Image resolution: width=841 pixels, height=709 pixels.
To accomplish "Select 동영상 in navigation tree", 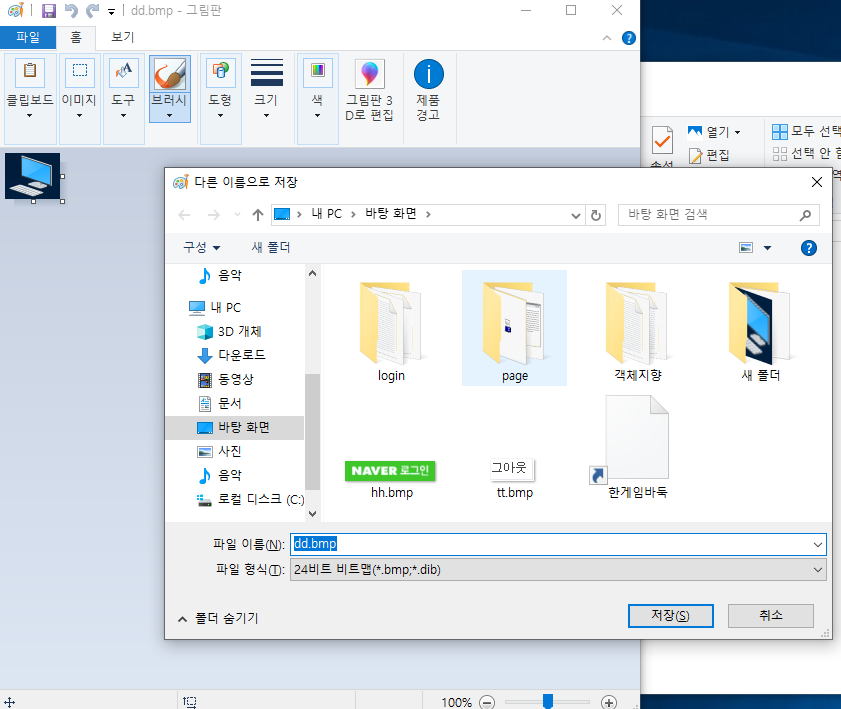I will pos(235,379).
